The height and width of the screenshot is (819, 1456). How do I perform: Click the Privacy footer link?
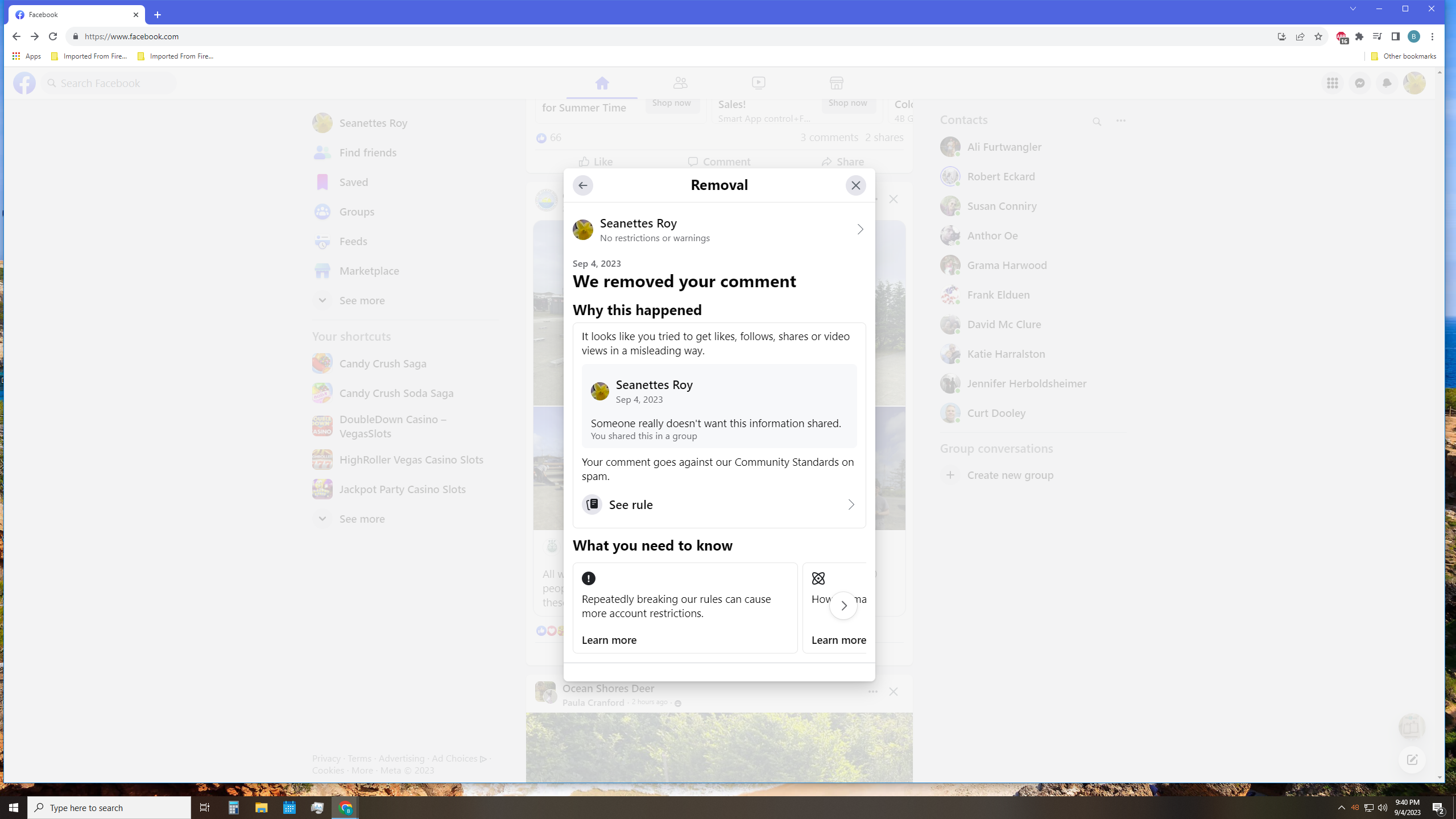(326, 758)
